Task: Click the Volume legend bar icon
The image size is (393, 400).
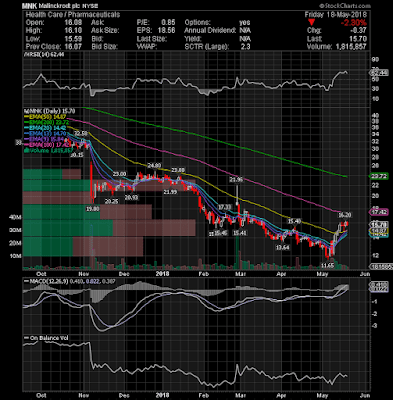Action: (x=25, y=151)
